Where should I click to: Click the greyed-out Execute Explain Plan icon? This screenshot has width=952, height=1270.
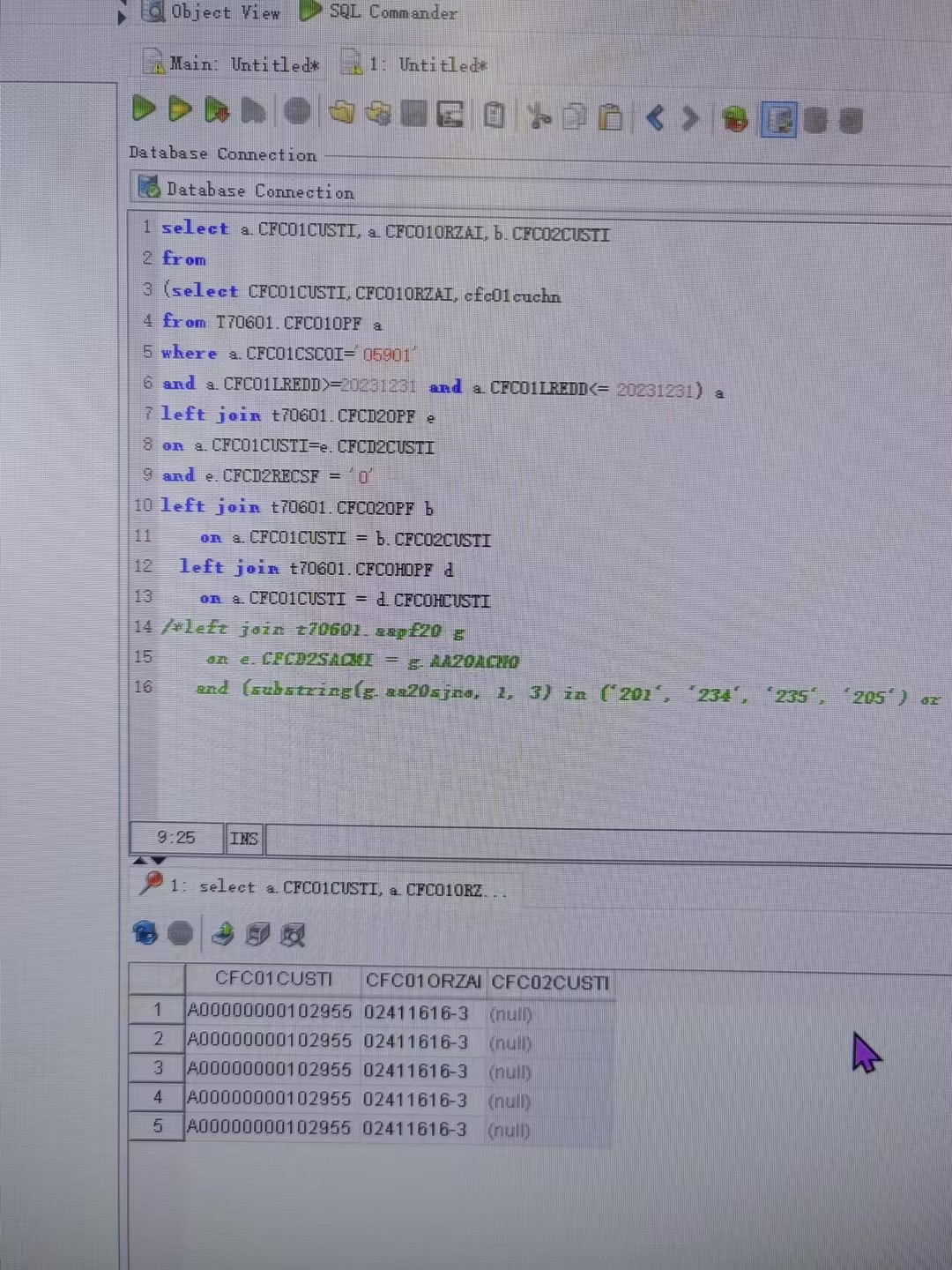(x=254, y=111)
